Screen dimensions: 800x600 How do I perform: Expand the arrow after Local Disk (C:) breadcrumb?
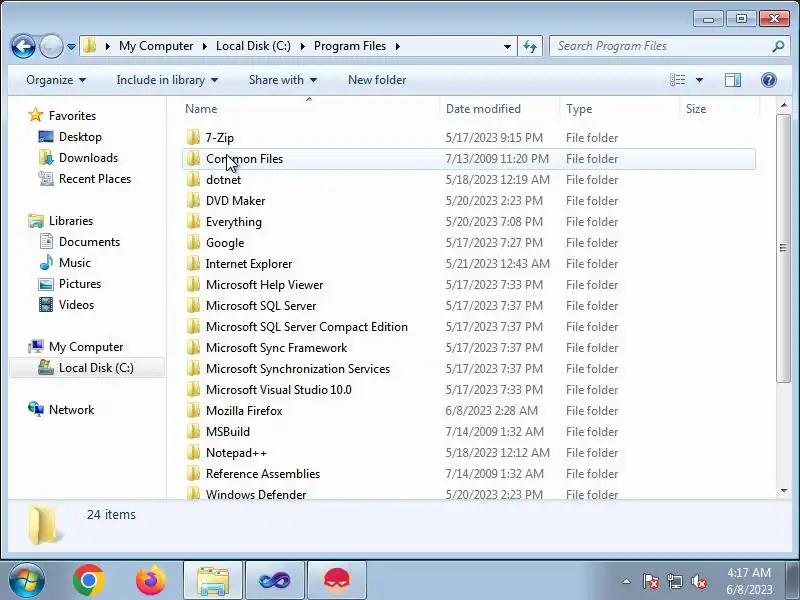pyautogui.click(x=303, y=46)
